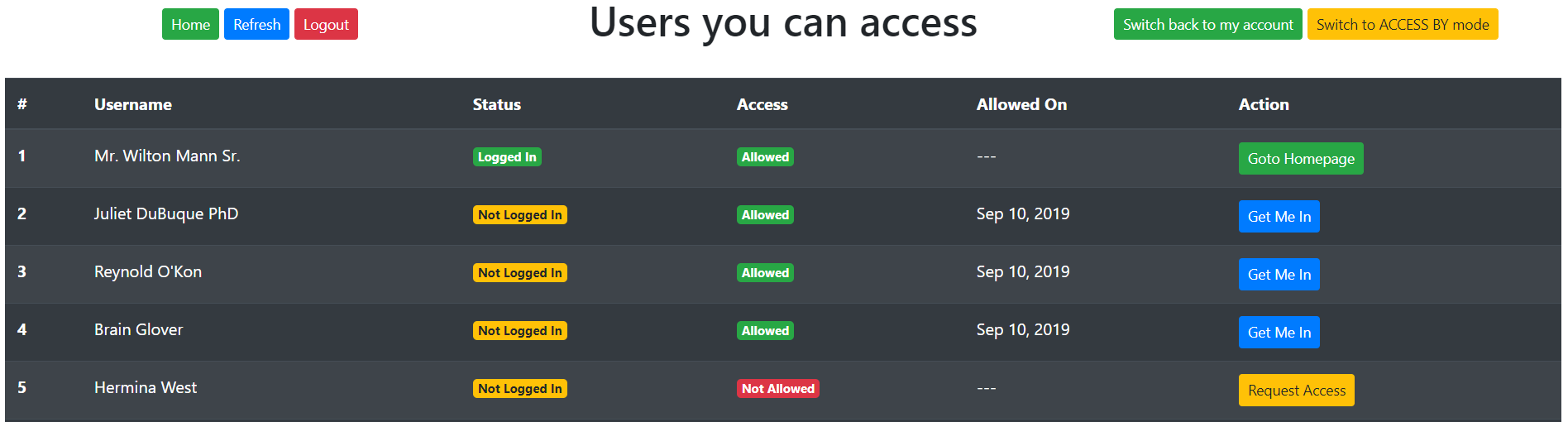1568x422 pixels.
Task: Click the Action column header
Action: pyautogui.click(x=1264, y=104)
